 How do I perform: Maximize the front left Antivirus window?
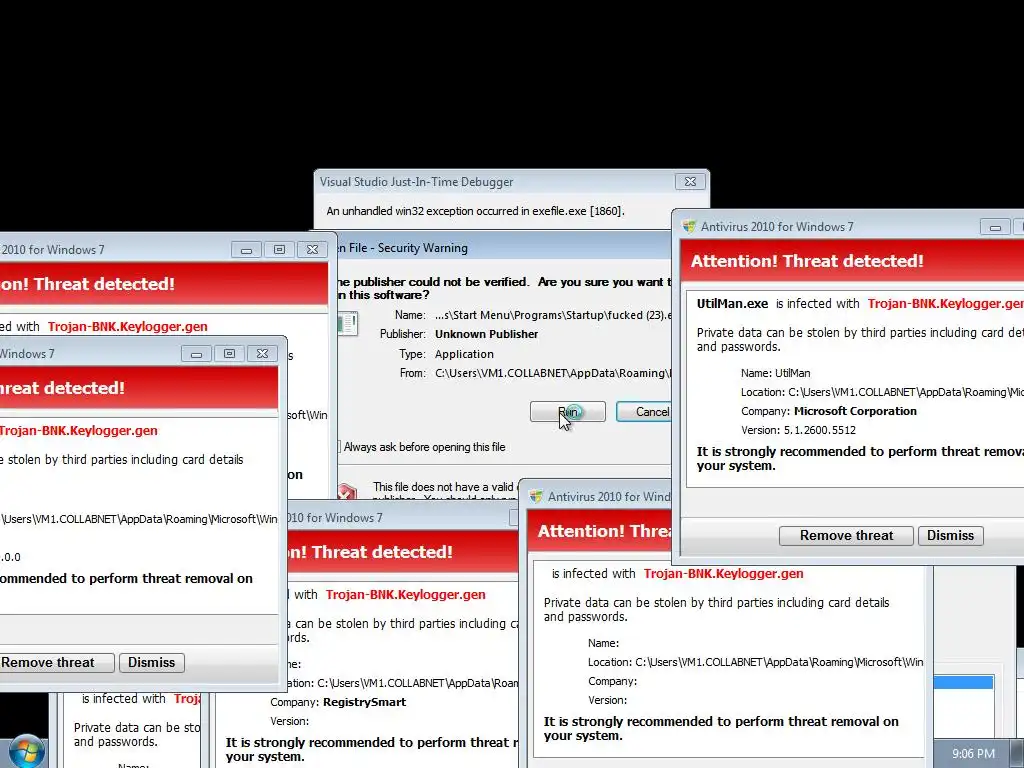[x=229, y=354]
